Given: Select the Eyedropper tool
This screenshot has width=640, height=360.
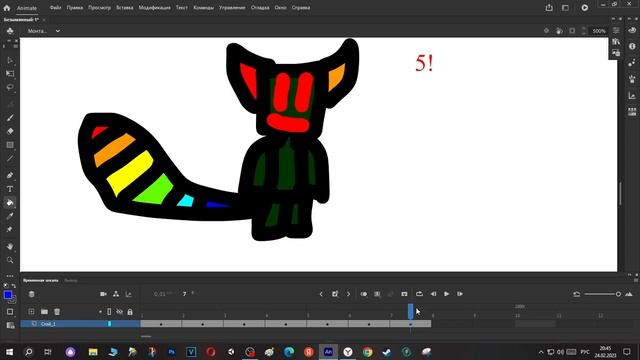Looking at the screenshot, I should coord(10,216).
